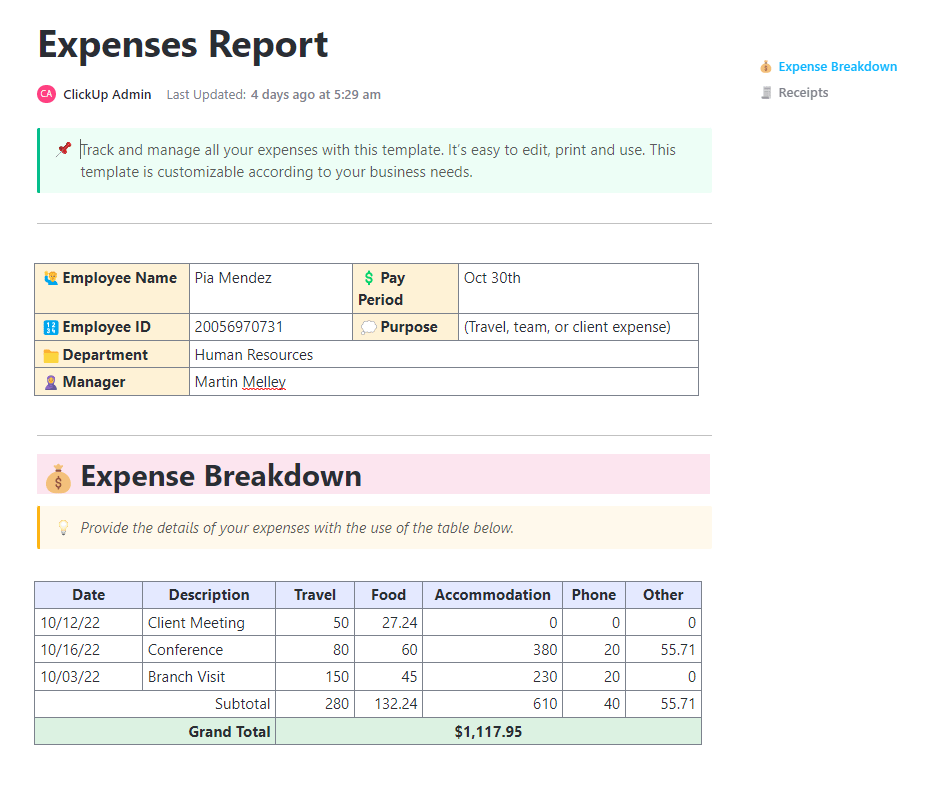The width and height of the screenshot is (937, 791).
Task: Open the Receipts sidebar entry
Action: tap(805, 92)
